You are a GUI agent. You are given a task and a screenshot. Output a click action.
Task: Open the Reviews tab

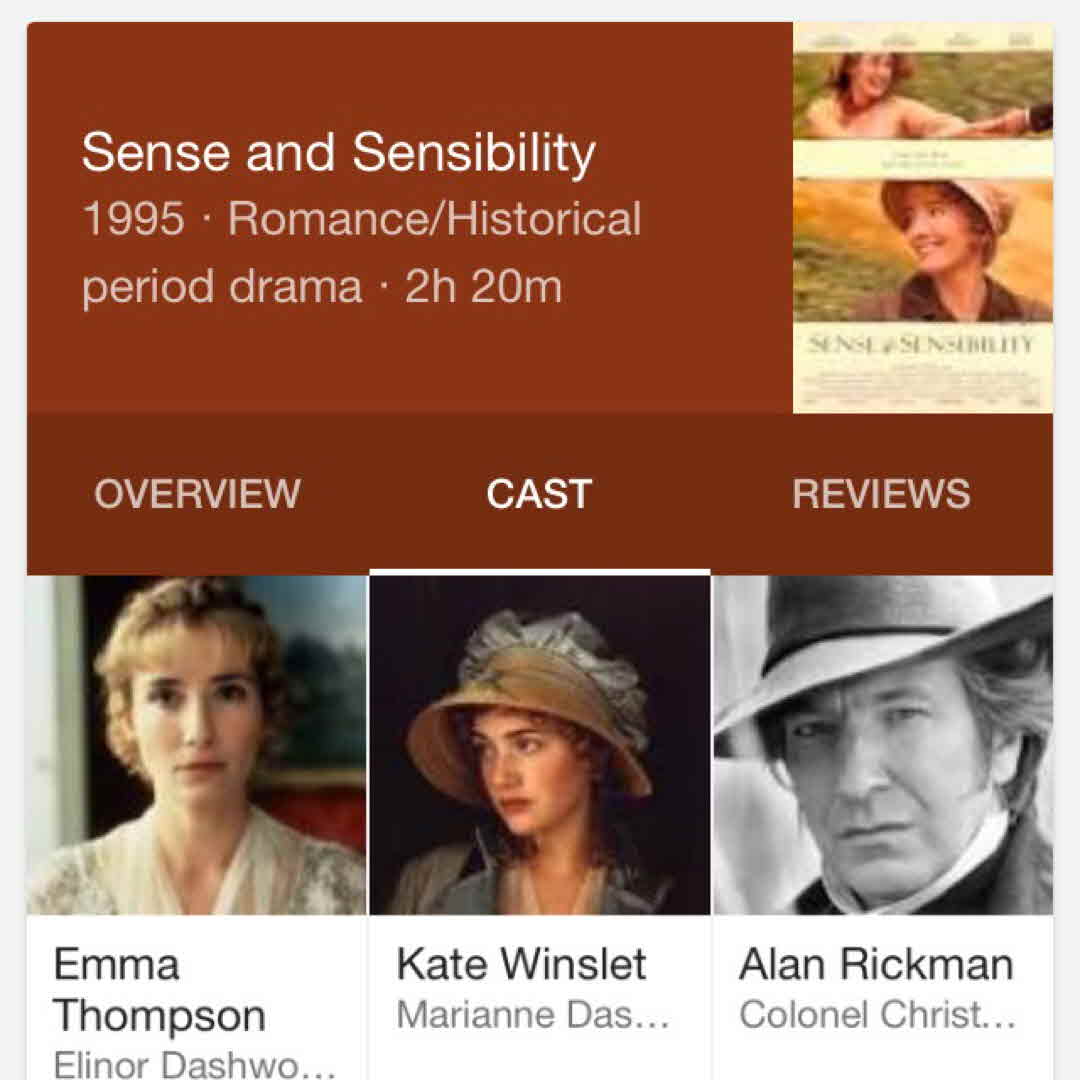point(881,494)
